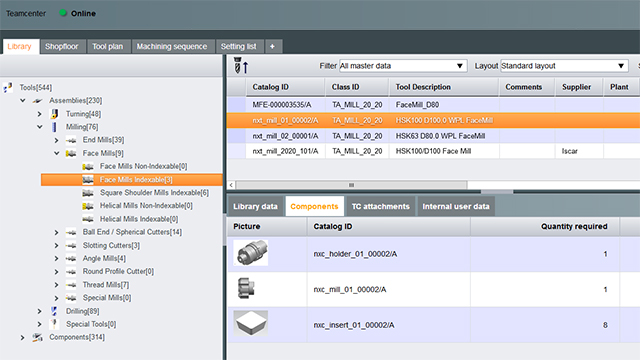The width and height of the screenshot is (640, 360).
Task: Open the Layout dropdown showing Standard layout
Action: [x=564, y=66]
